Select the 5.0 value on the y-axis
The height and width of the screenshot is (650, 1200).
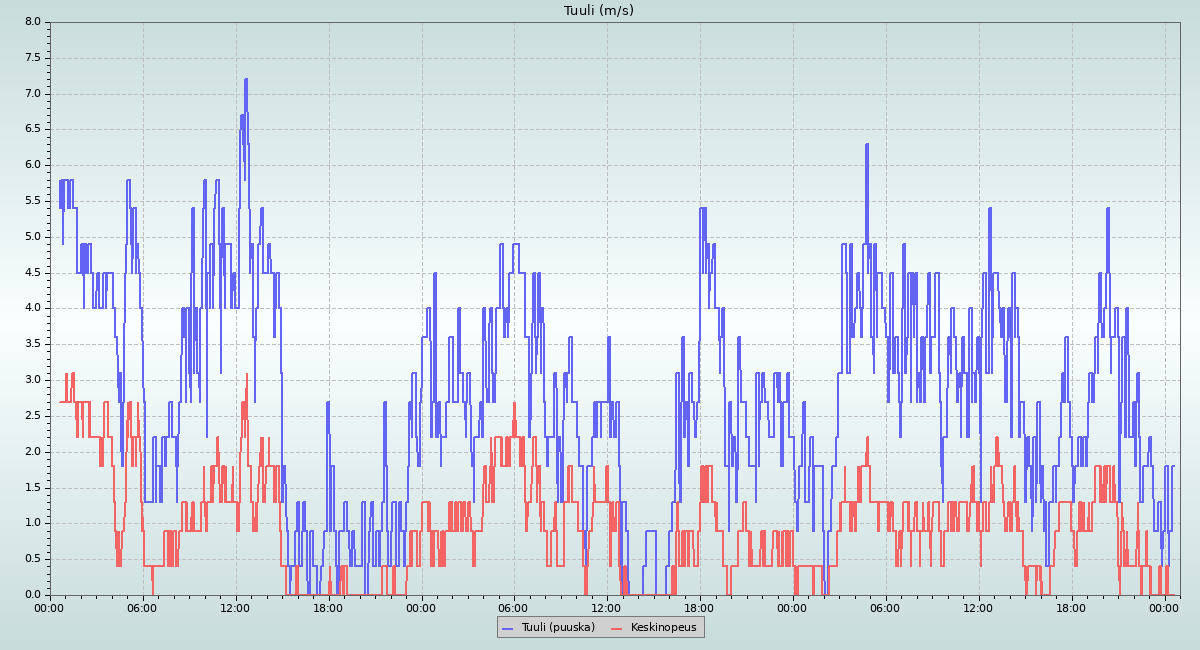[33, 237]
